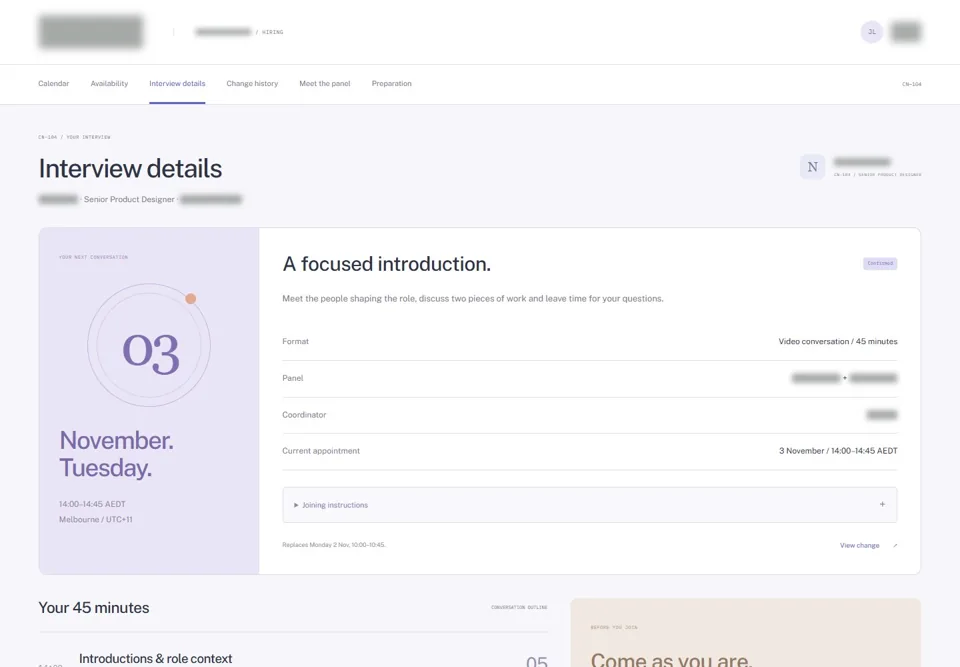Open the Meet the panel tab
Screen dimensions: 960x667
click(325, 84)
